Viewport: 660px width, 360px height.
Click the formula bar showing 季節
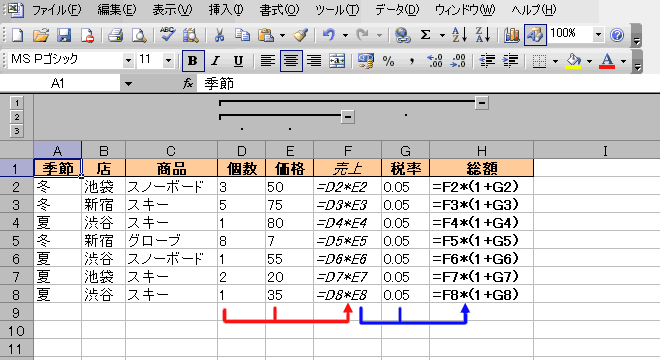click(429, 84)
